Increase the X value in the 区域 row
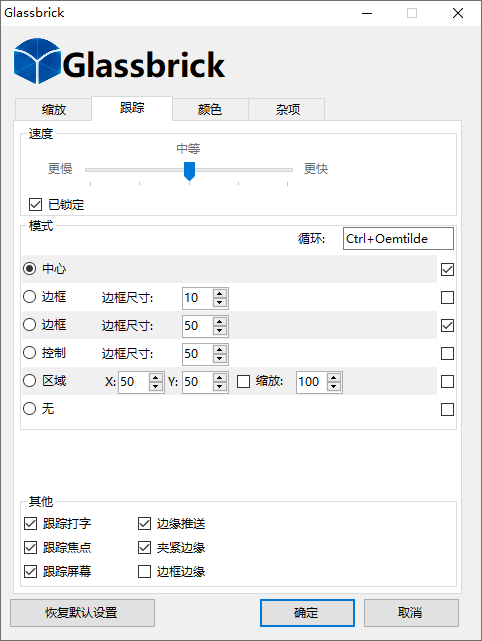The image size is (482, 641). click(156, 378)
